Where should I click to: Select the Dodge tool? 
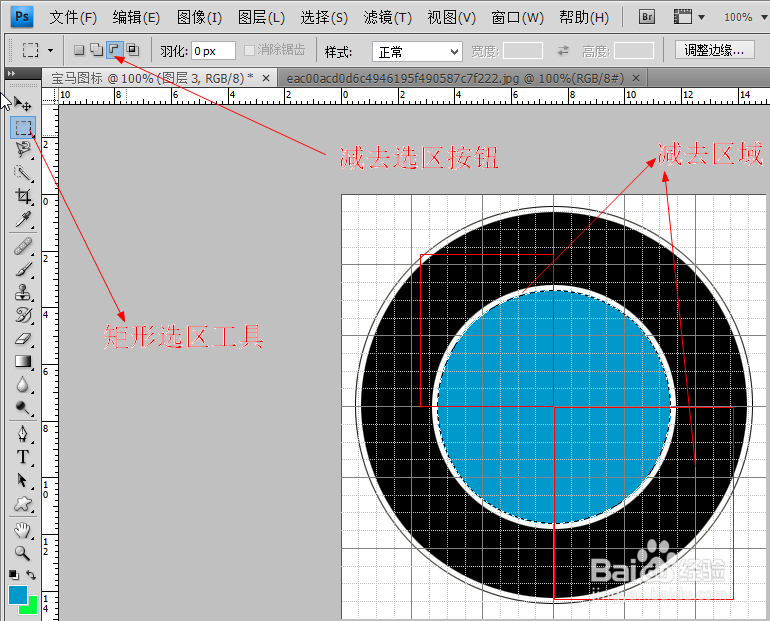coord(23,408)
